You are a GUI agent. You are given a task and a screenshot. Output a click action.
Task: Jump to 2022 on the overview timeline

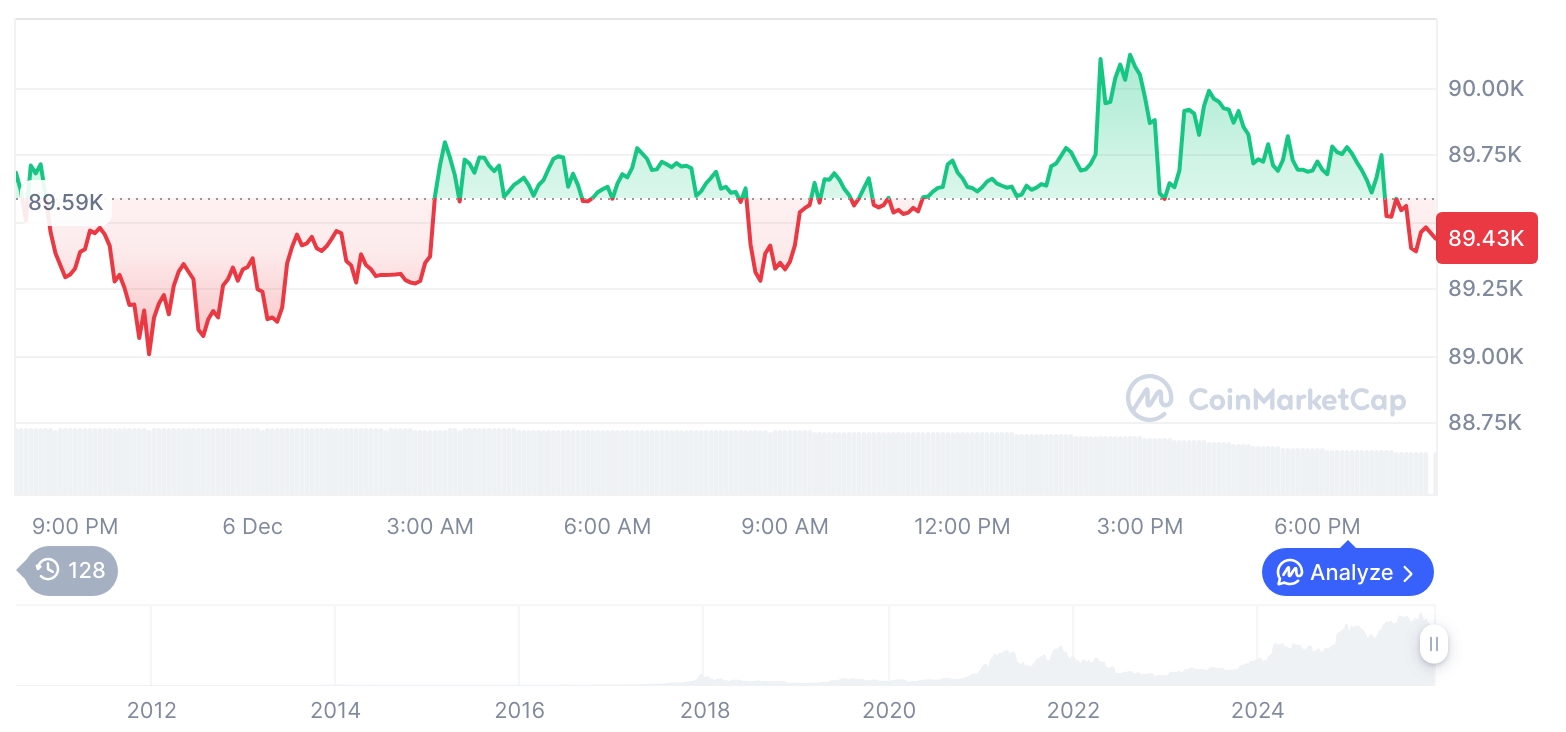point(1073,710)
